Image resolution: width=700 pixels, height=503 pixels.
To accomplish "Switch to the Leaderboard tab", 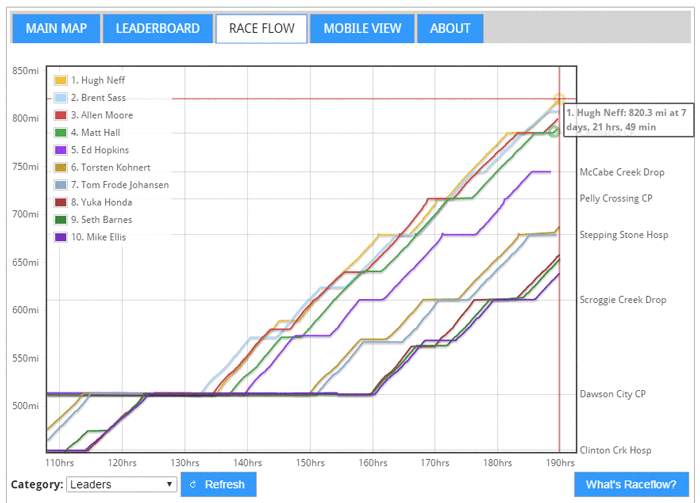I will (x=157, y=28).
